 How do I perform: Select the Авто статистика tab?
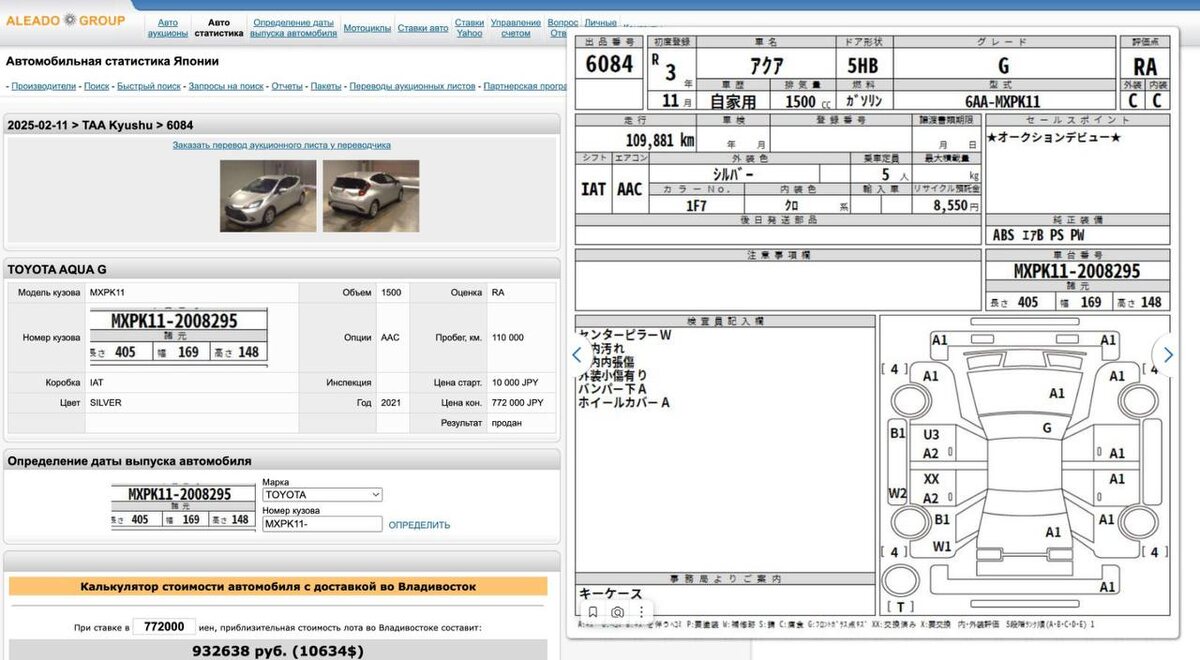pos(218,28)
